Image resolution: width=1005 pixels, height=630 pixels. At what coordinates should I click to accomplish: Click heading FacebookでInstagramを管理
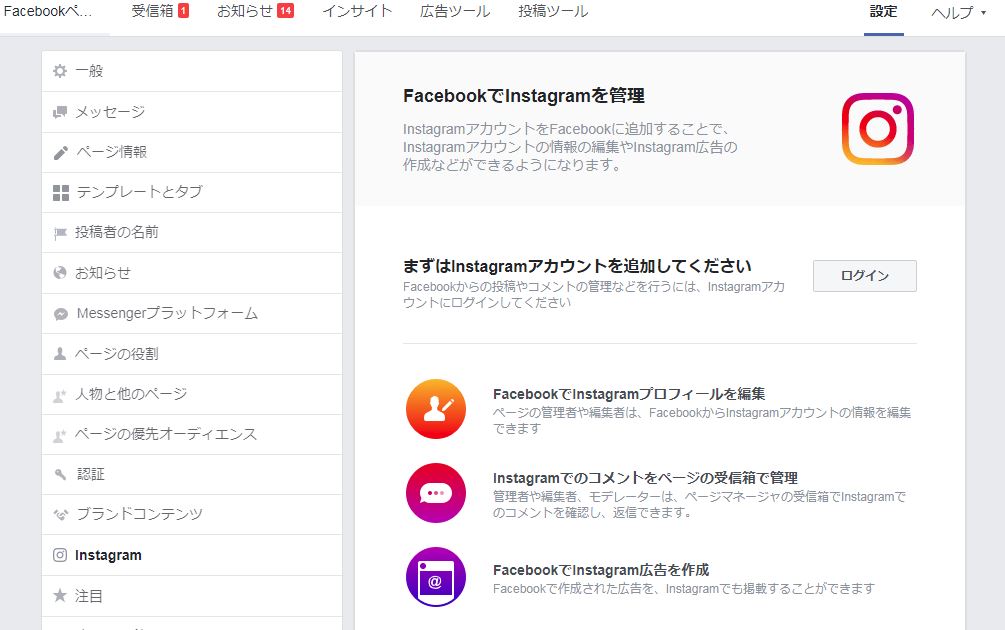[524, 96]
